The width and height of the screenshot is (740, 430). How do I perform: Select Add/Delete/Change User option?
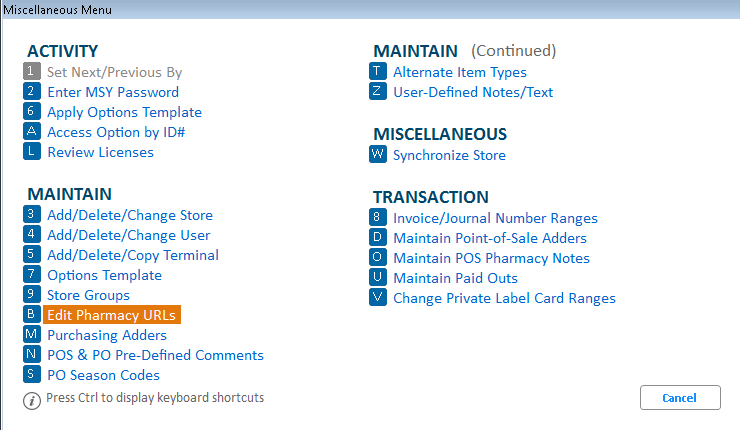click(x=128, y=235)
